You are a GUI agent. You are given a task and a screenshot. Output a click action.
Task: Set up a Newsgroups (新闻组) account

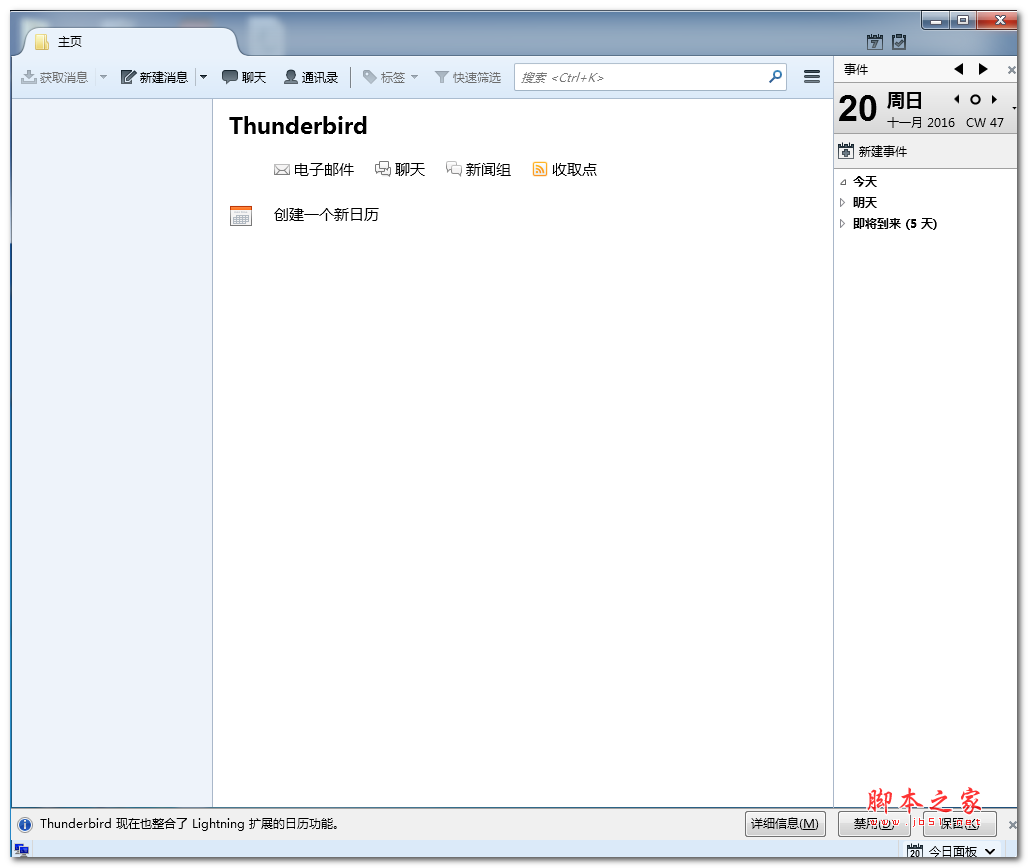coord(479,170)
